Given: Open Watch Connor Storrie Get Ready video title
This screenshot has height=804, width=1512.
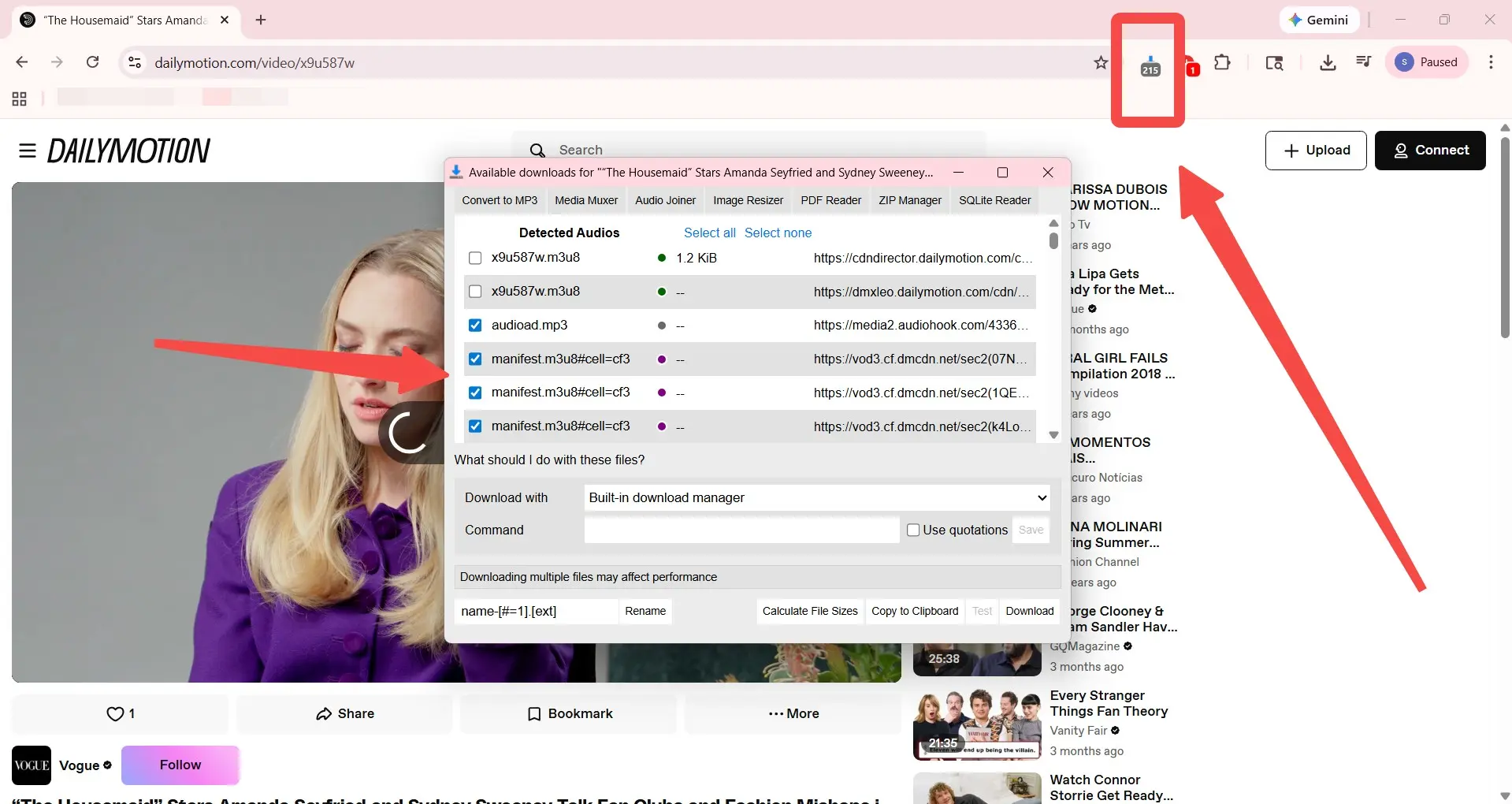Looking at the screenshot, I should pos(1111,787).
